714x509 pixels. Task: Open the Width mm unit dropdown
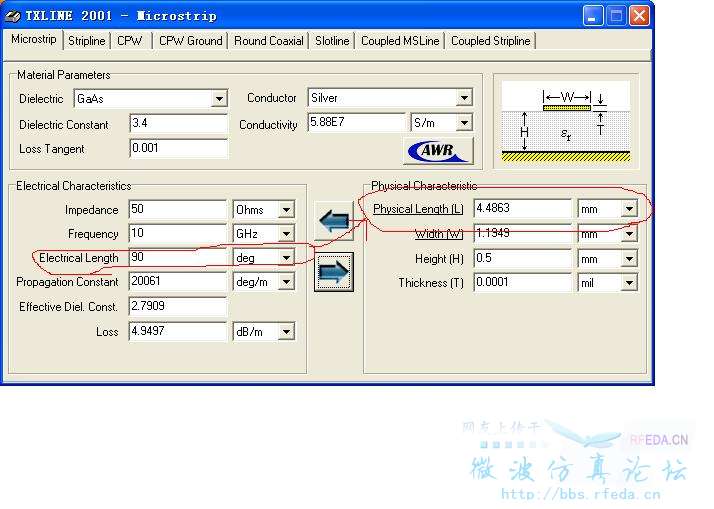pos(629,234)
